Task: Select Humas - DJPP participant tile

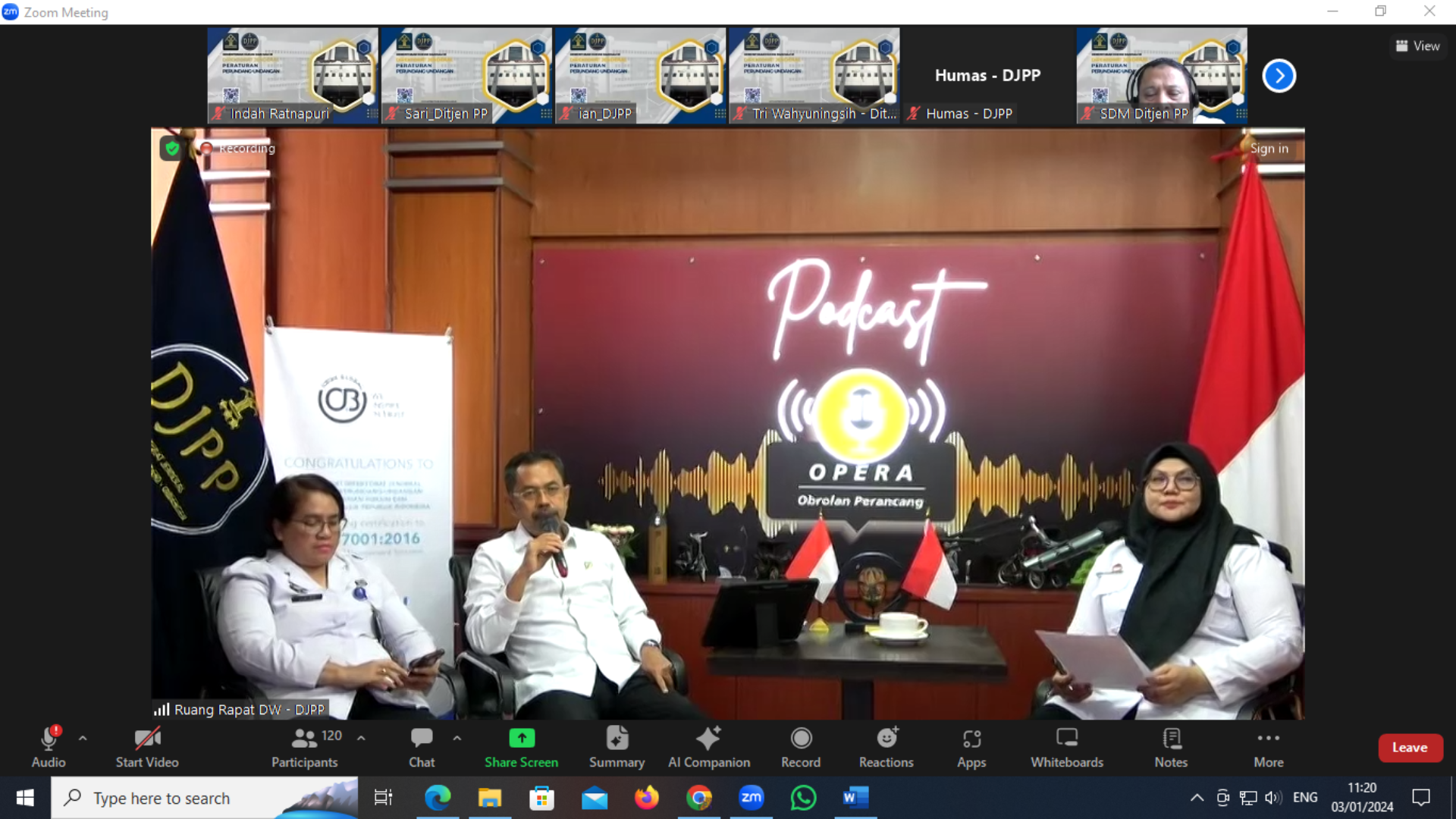Action: click(x=987, y=76)
